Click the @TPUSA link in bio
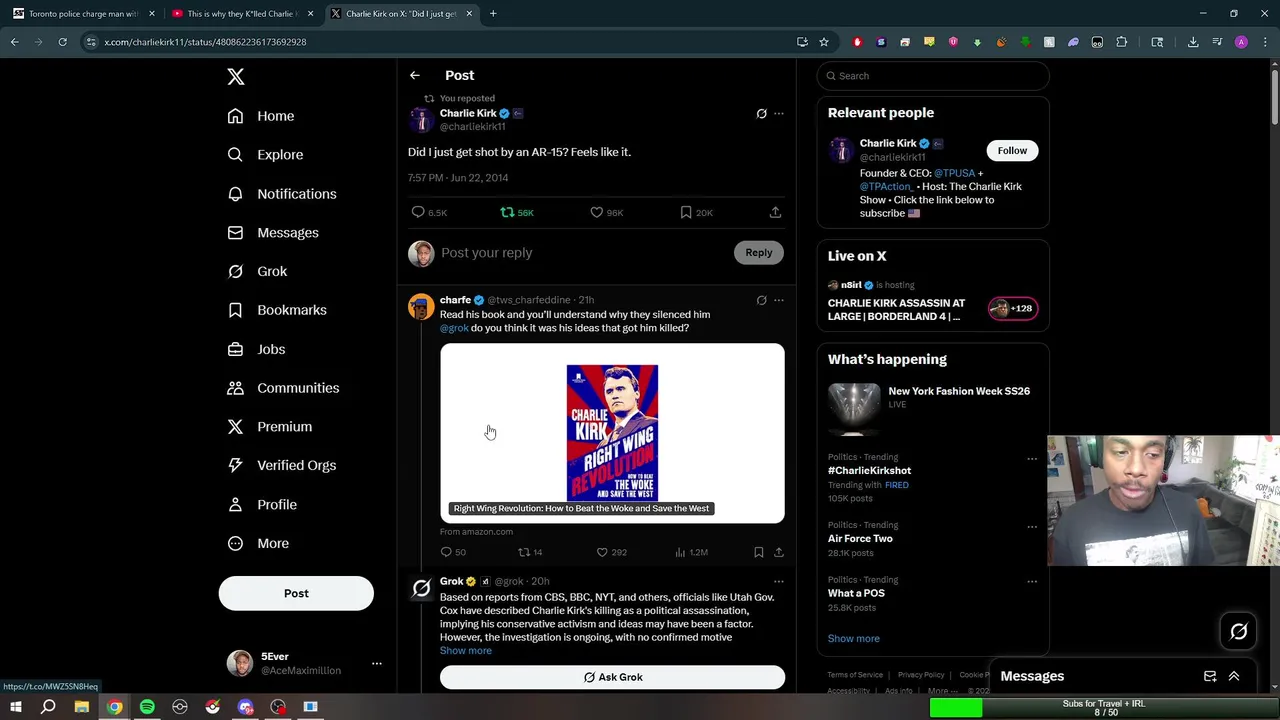 pyautogui.click(x=954, y=173)
